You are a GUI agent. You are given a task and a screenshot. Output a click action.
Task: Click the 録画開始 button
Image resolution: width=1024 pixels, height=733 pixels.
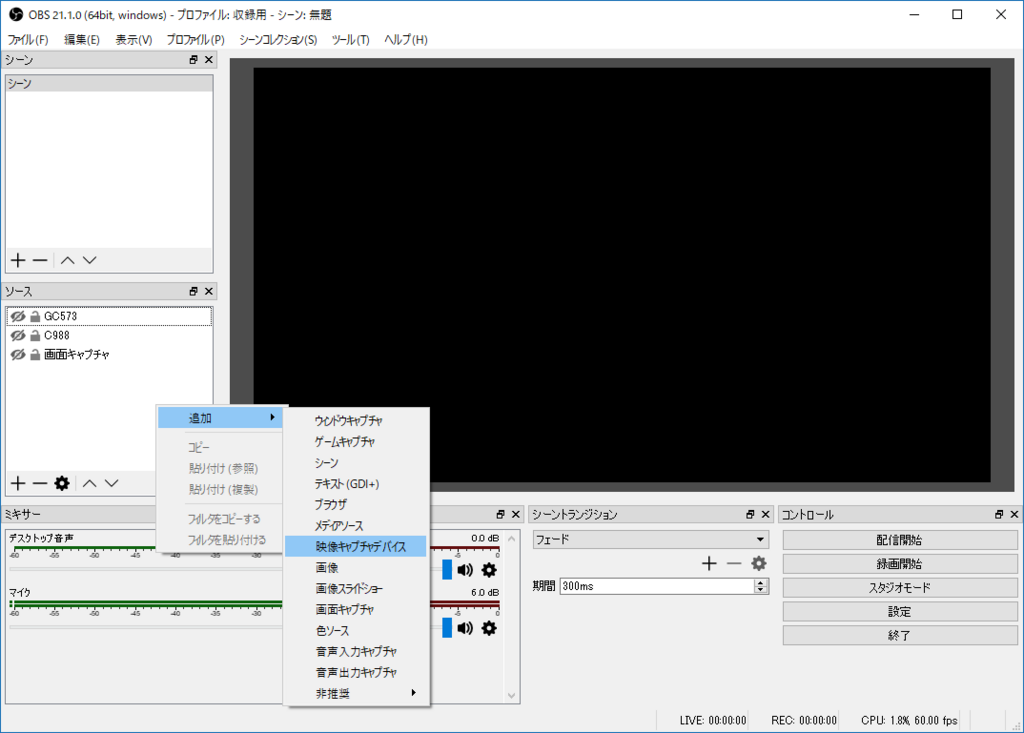click(897, 562)
